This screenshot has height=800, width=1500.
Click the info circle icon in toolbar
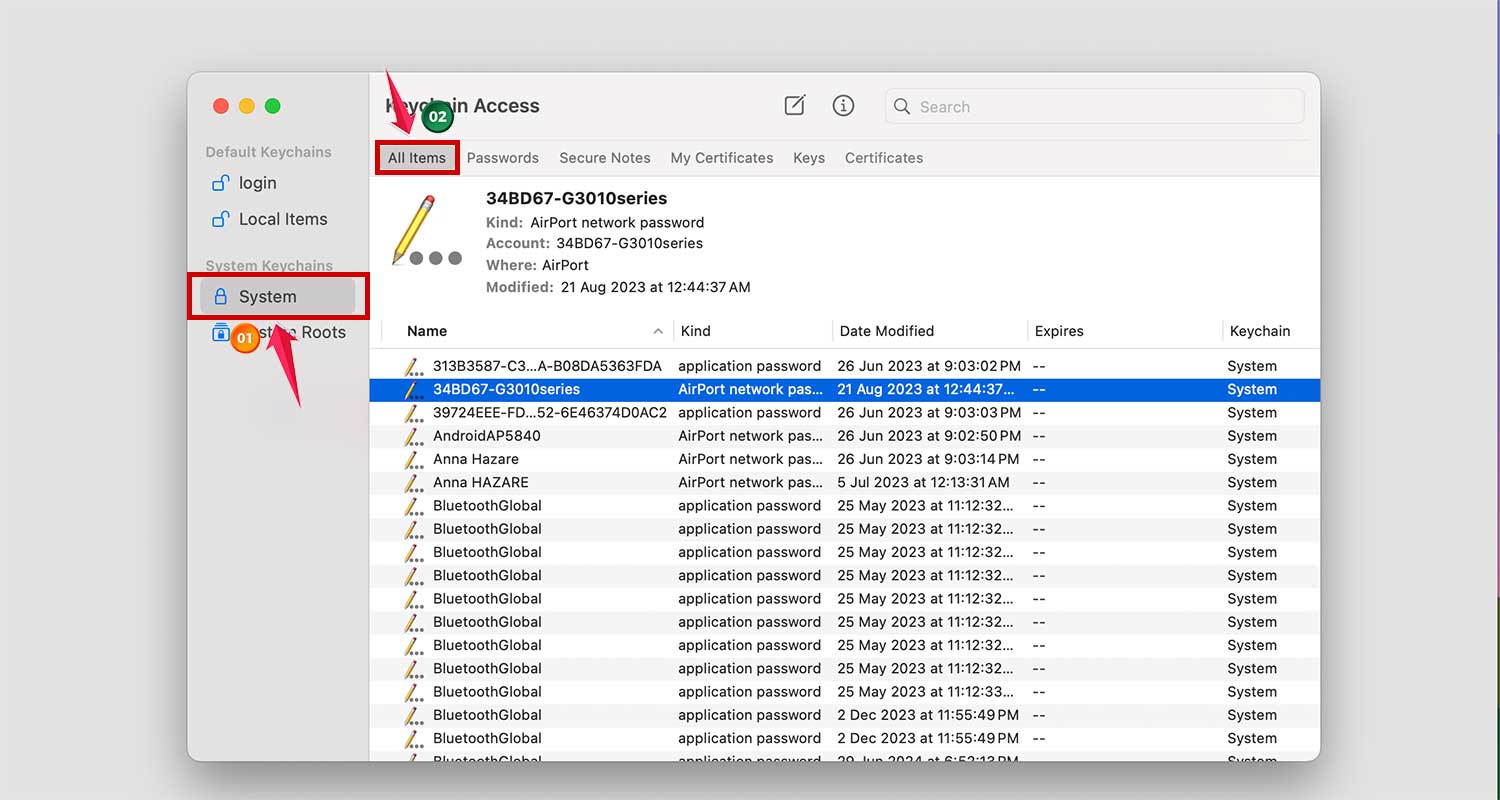(x=843, y=106)
